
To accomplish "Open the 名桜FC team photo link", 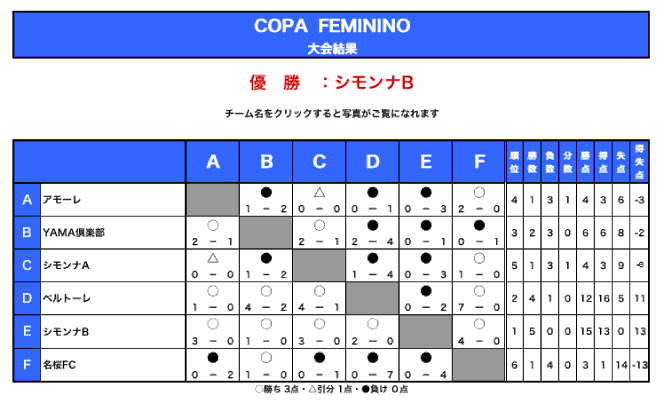I will click(x=60, y=364).
